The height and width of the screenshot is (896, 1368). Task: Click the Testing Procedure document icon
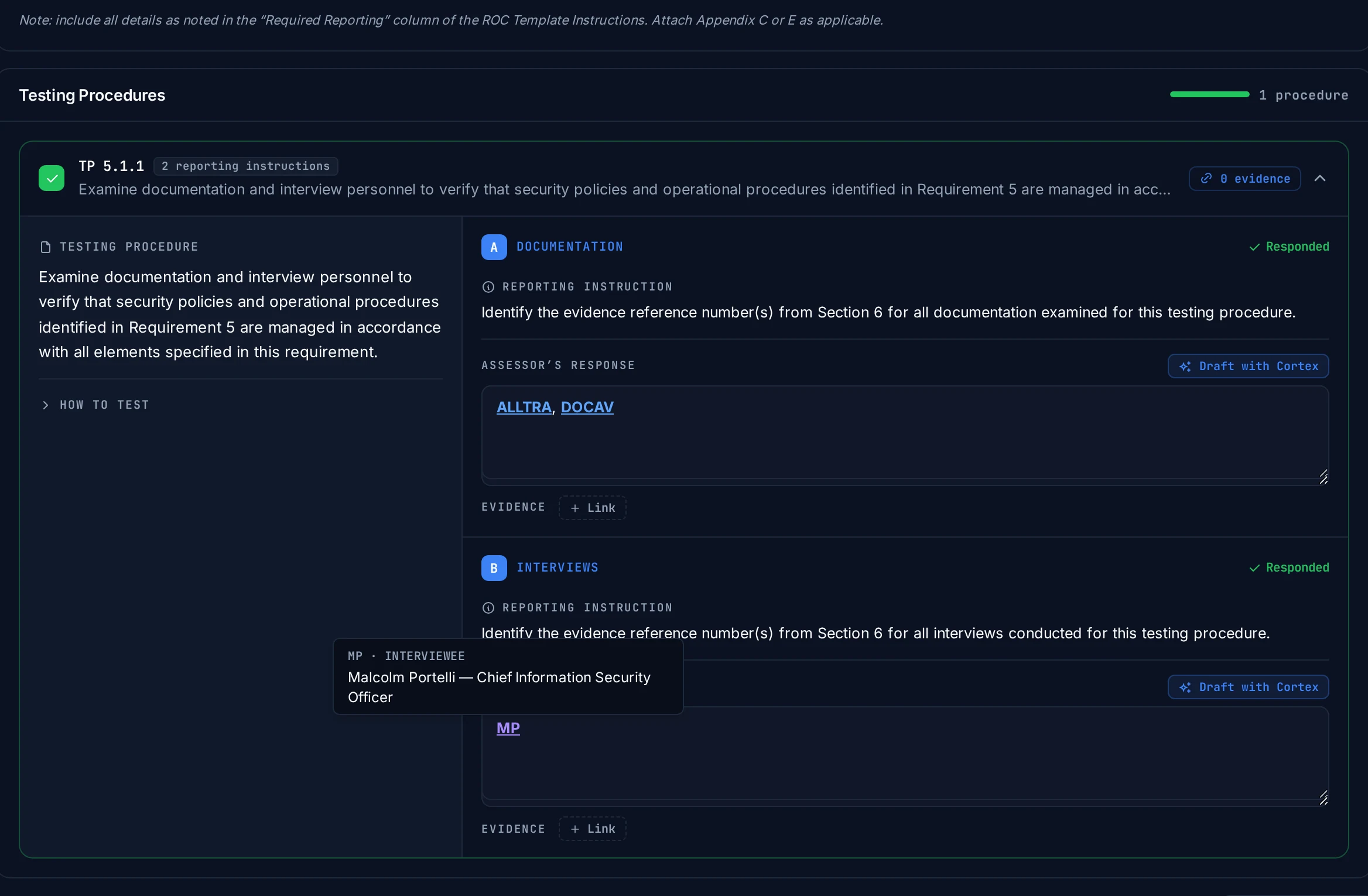point(46,247)
